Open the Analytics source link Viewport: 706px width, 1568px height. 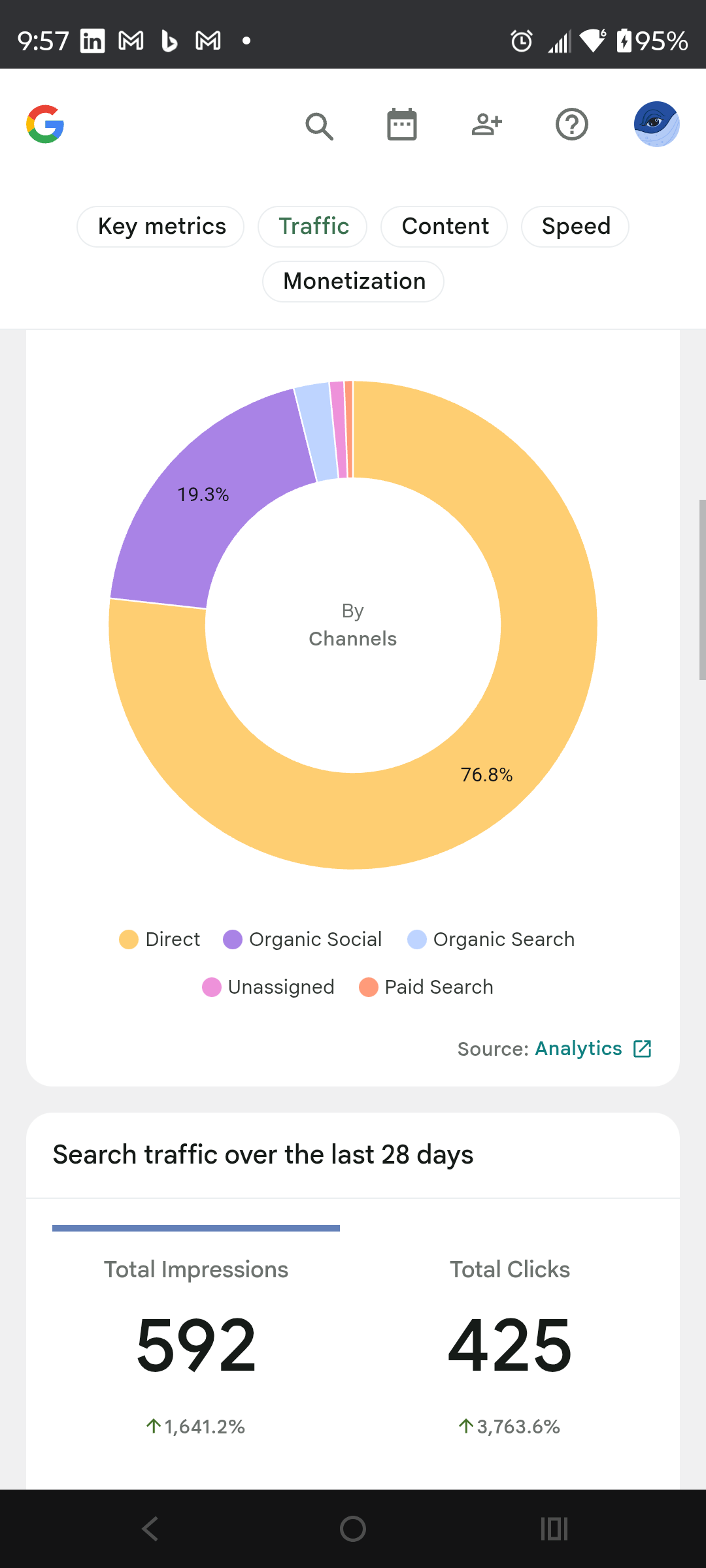pyautogui.click(x=578, y=1049)
